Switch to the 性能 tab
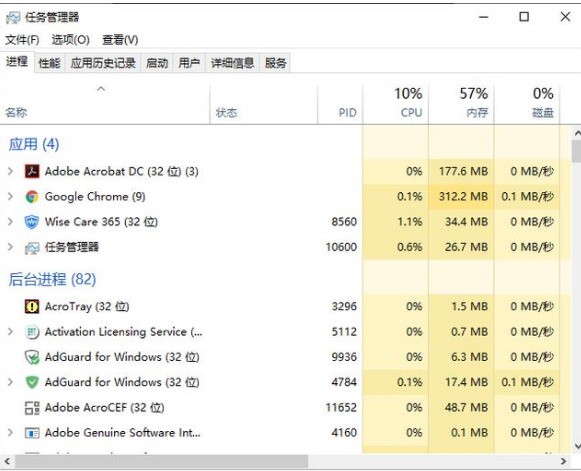 (49, 63)
